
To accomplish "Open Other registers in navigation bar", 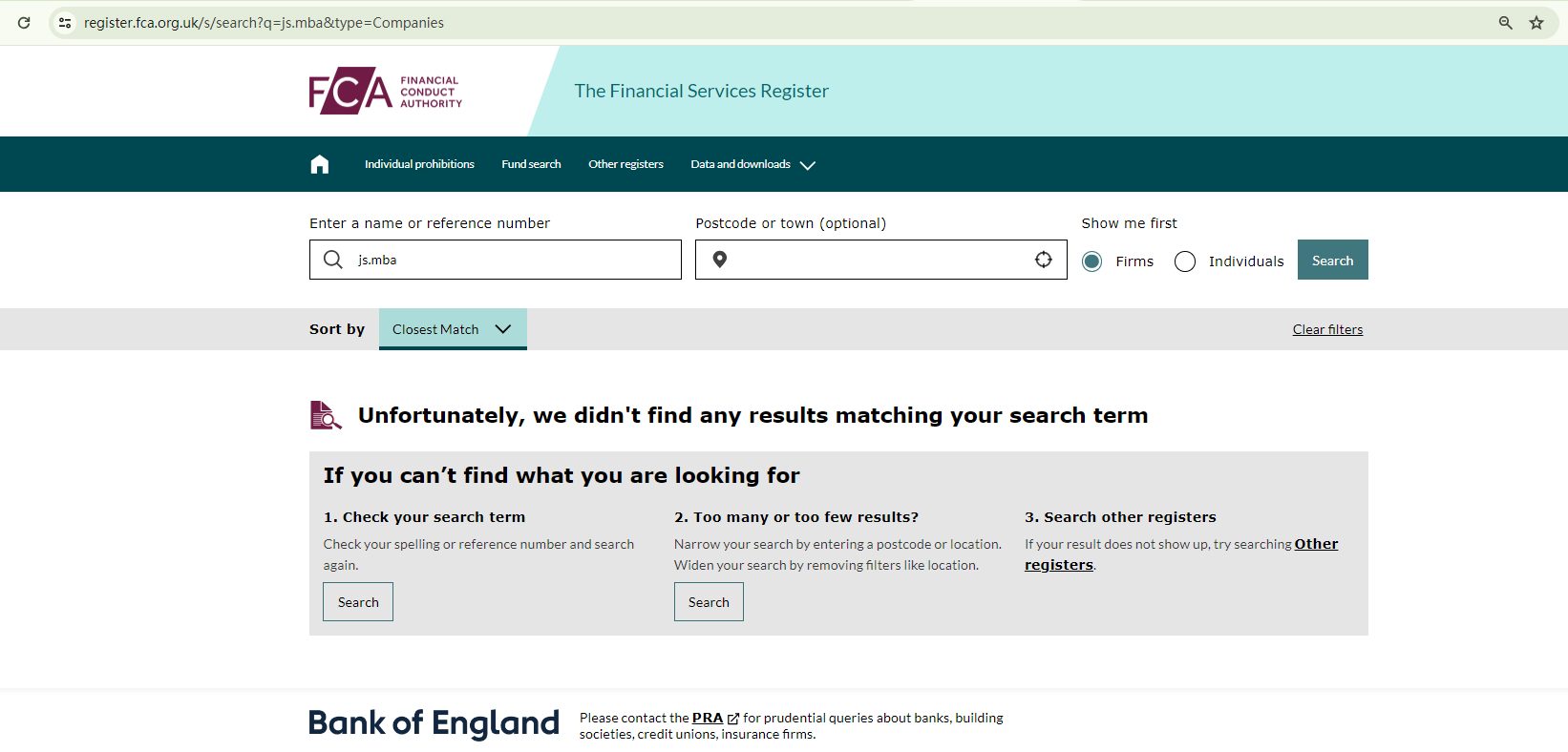I will 625,164.
